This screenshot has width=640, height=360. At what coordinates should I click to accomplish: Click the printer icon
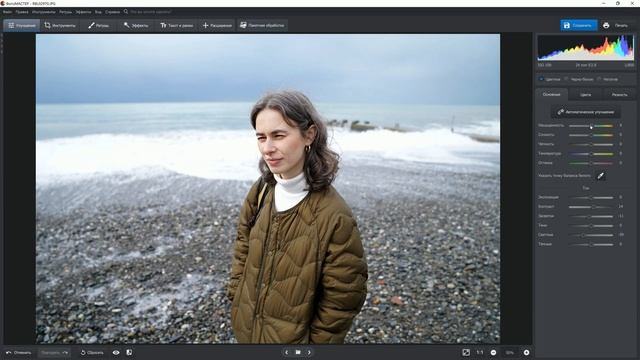click(x=606, y=25)
